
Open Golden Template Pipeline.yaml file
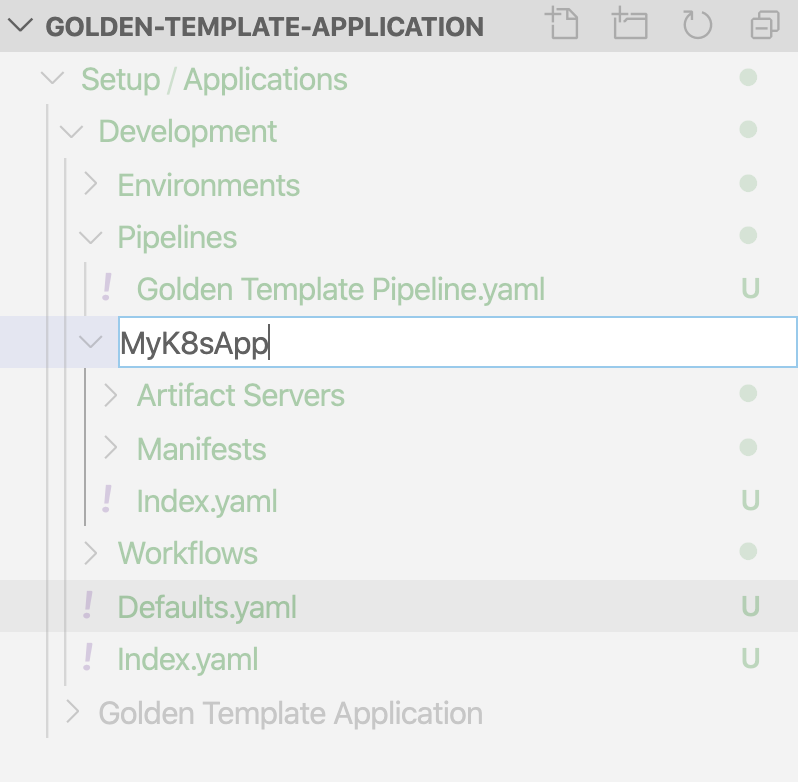click(x=340, y=289)
